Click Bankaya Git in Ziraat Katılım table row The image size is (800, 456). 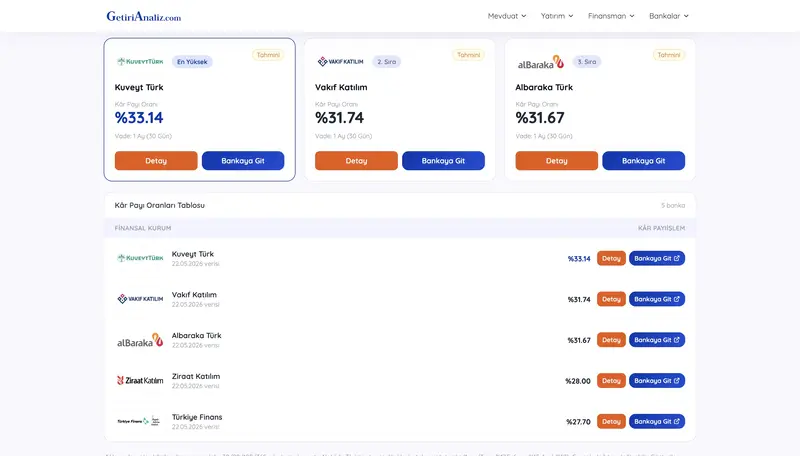point(657,381)
